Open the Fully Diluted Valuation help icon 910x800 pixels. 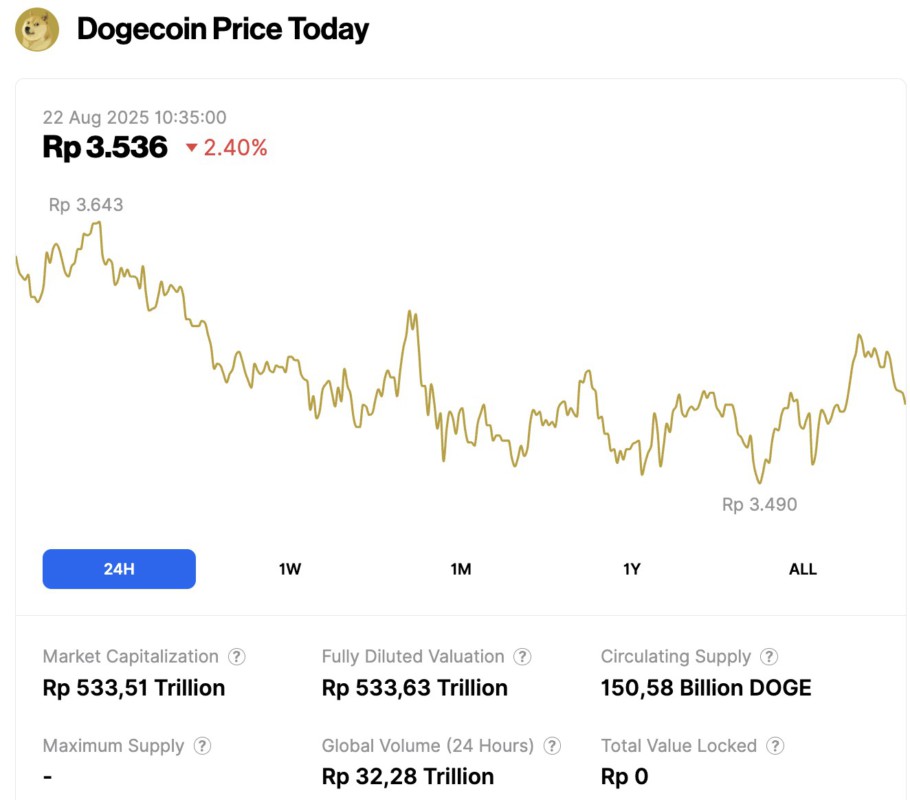pos(521,657)
